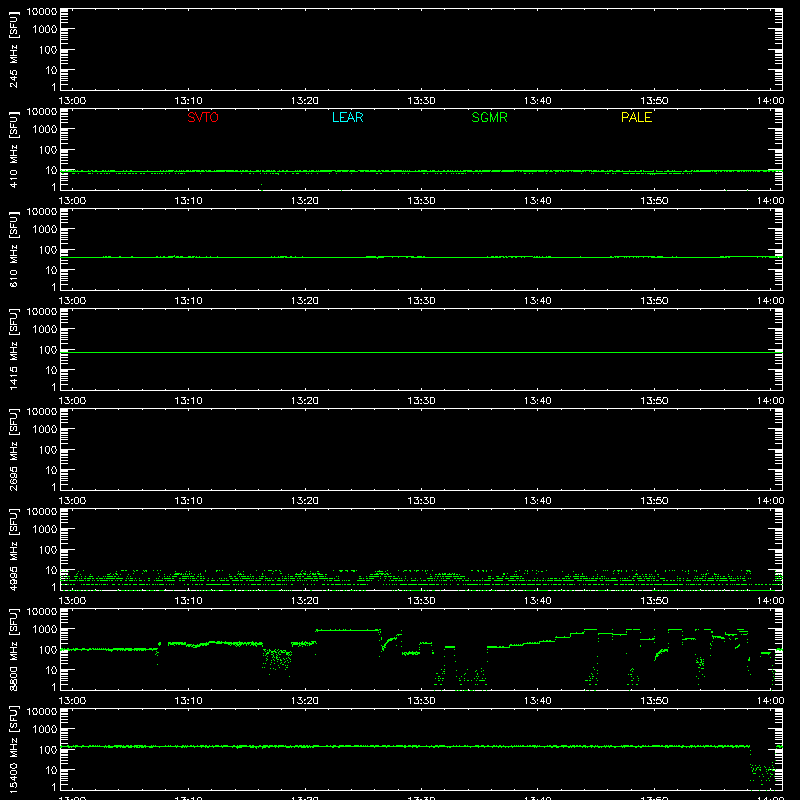This screenshot has height=800, width=800.
Task: Click the 410 MHz [SFU] axis label
Action: click(13, 149)
